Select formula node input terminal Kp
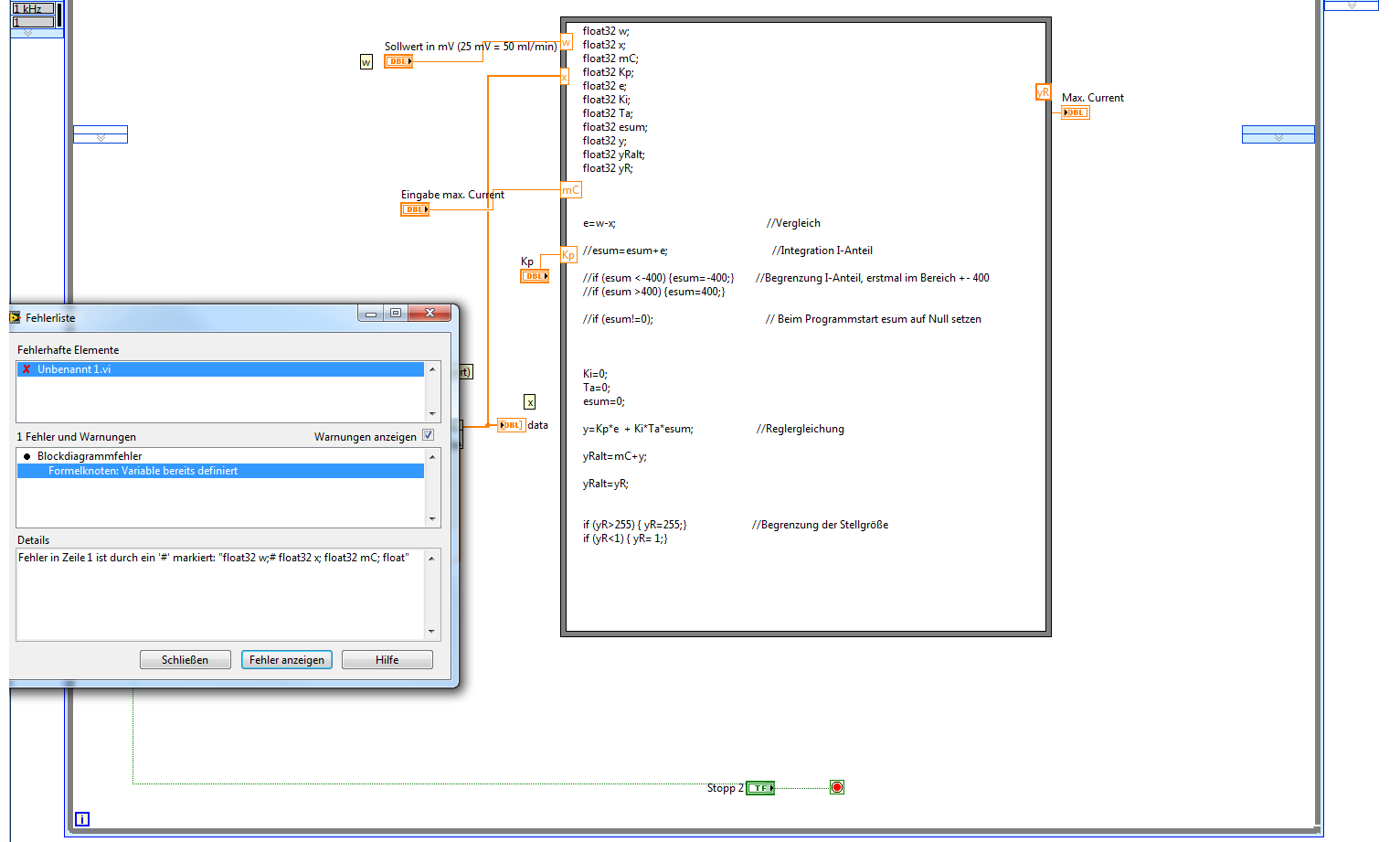 (568, 255)
